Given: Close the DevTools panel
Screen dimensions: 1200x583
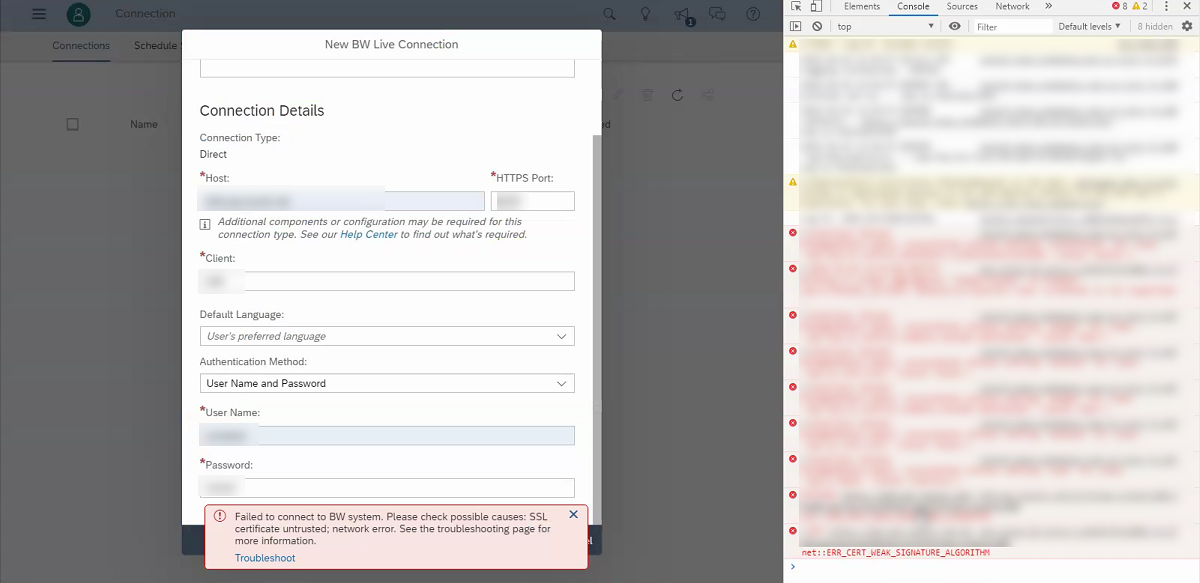Looking at the screenshot, I should pos(1187,7).
